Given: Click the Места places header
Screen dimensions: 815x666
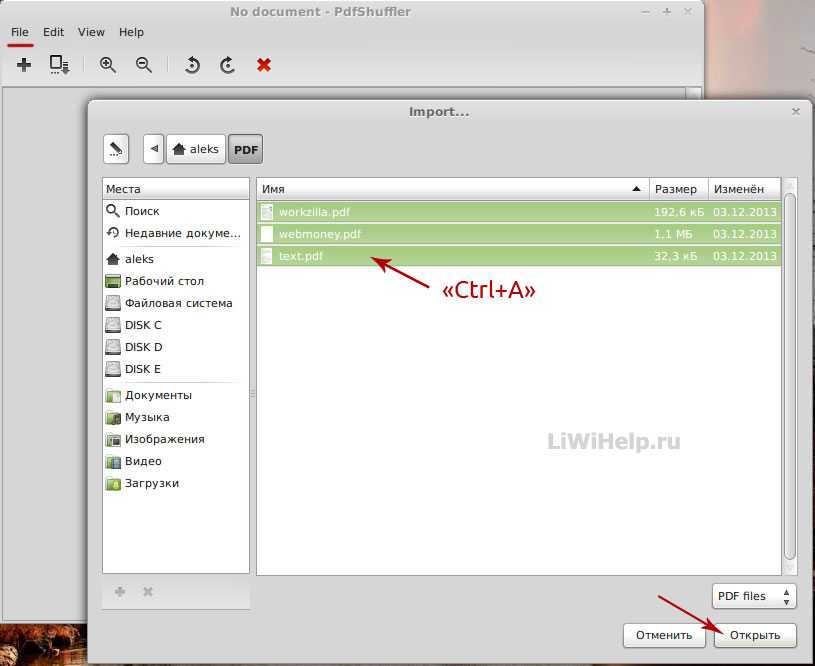Looking at the screenshot, I should [176, 189].
